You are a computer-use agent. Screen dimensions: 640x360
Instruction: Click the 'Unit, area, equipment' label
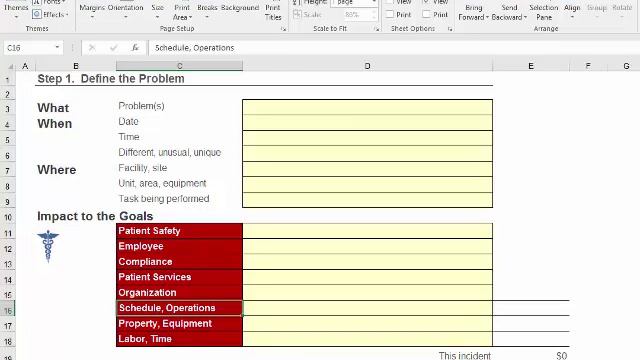162,183
